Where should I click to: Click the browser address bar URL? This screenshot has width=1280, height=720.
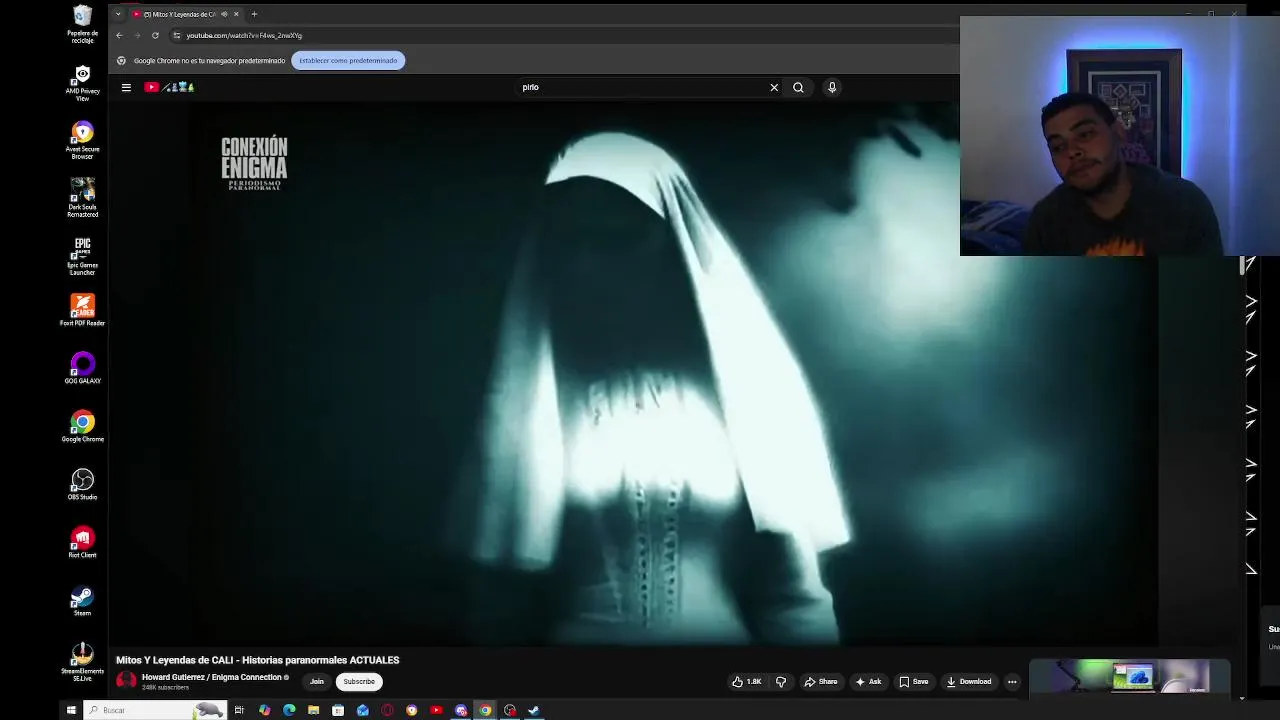pyautogui.click(x=244, y=36)
